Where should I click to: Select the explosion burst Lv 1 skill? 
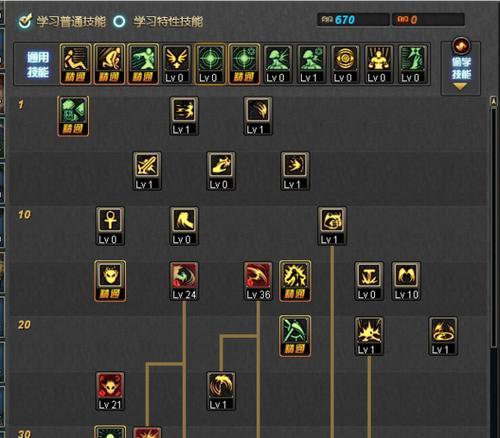[x=369, y=336]
